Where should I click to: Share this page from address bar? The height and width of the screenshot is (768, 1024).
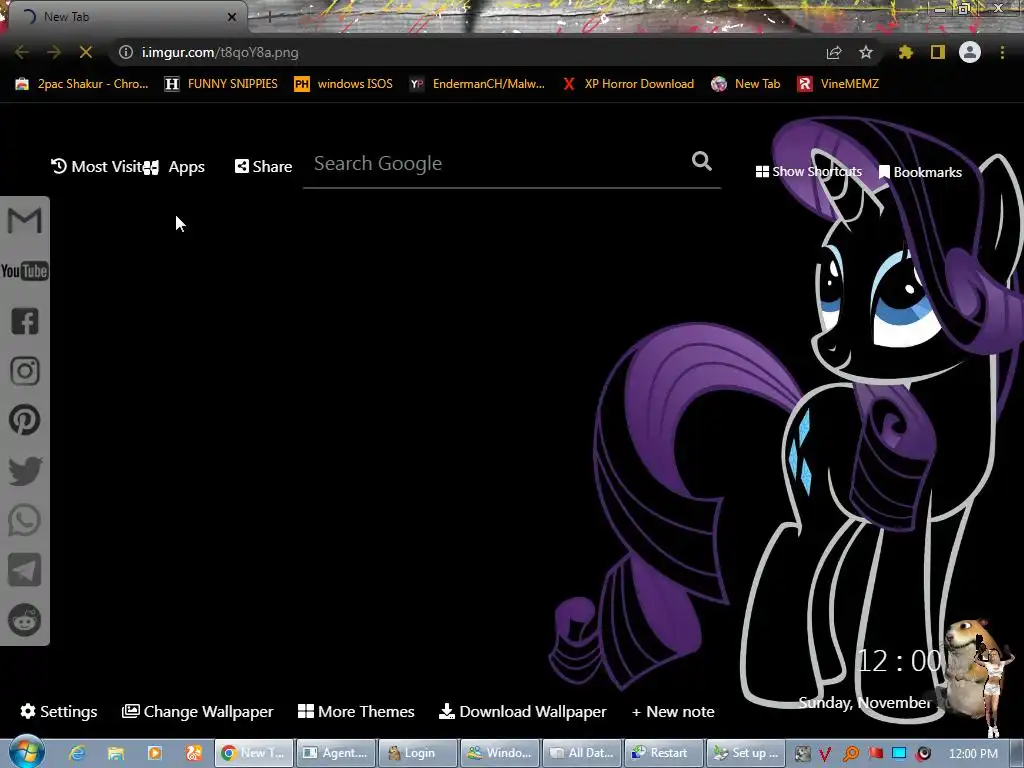[x=834, y=52]
